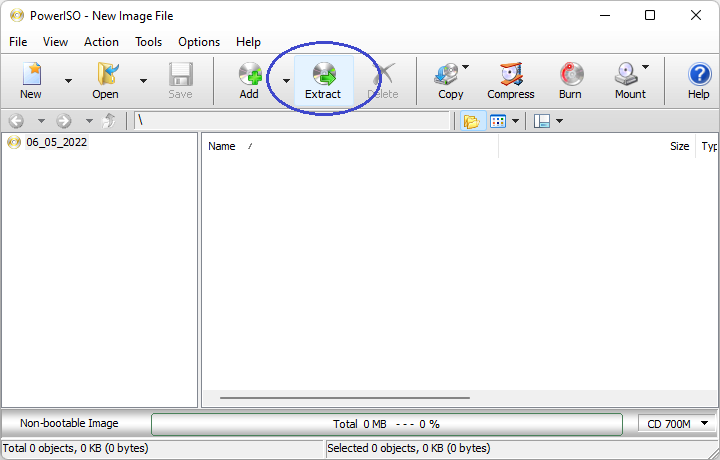Expand the Add button dropdown arrow
This screenshot has height=460, width=720.
pyautogui.click(x=286, y=81)
